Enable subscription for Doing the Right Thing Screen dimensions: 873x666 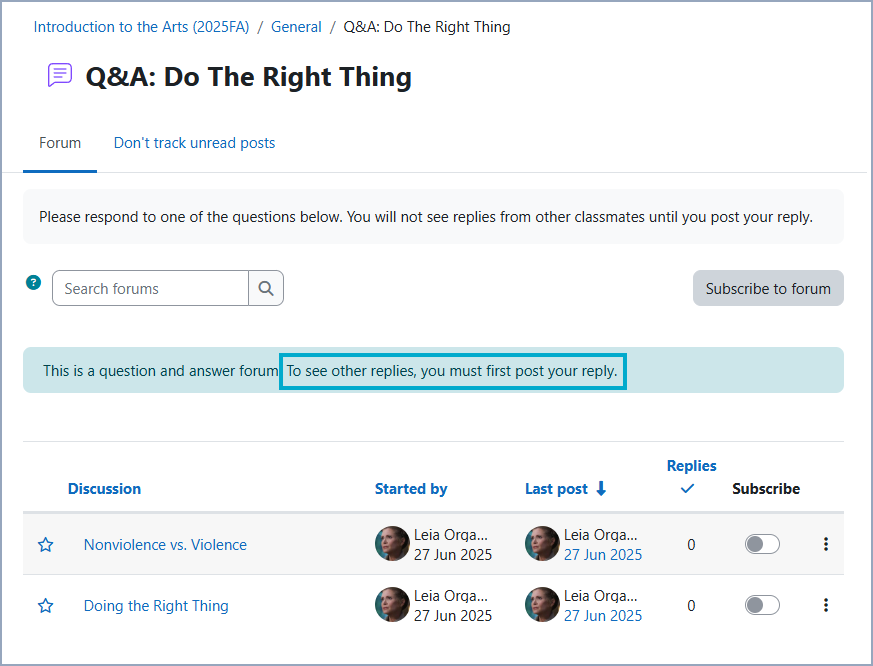[761, 604]
